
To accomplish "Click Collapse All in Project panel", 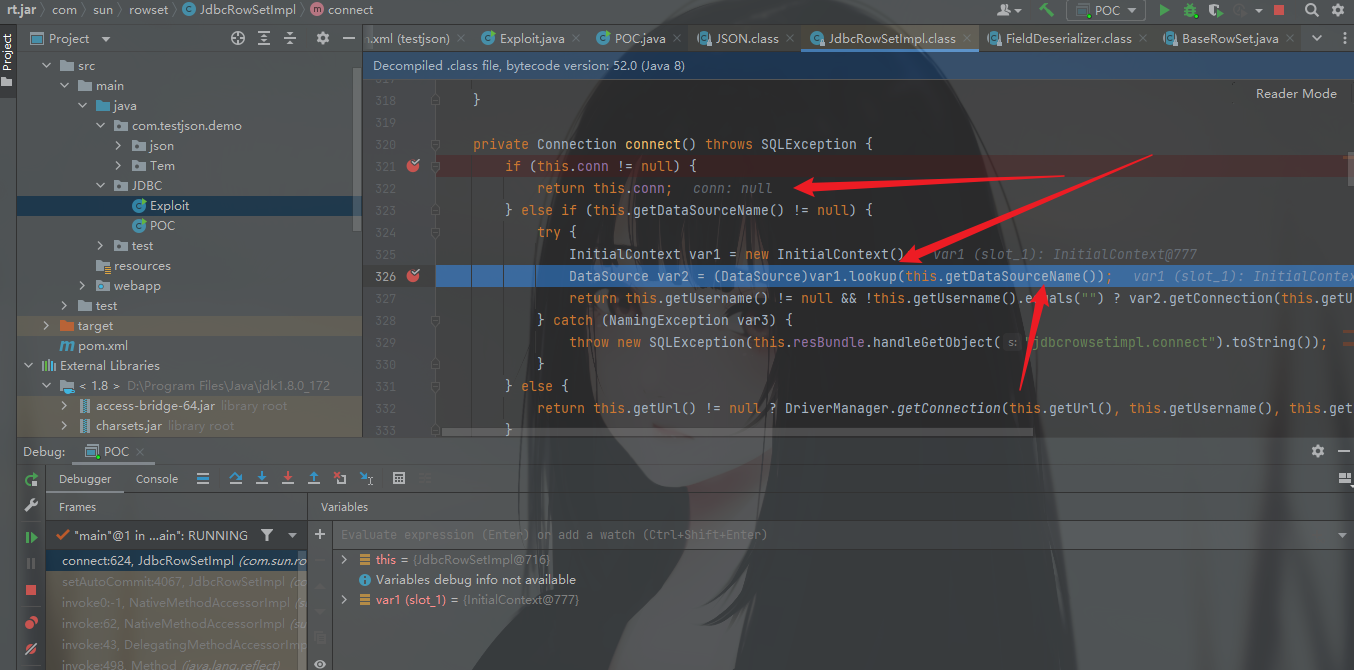I will pos(290,38).
